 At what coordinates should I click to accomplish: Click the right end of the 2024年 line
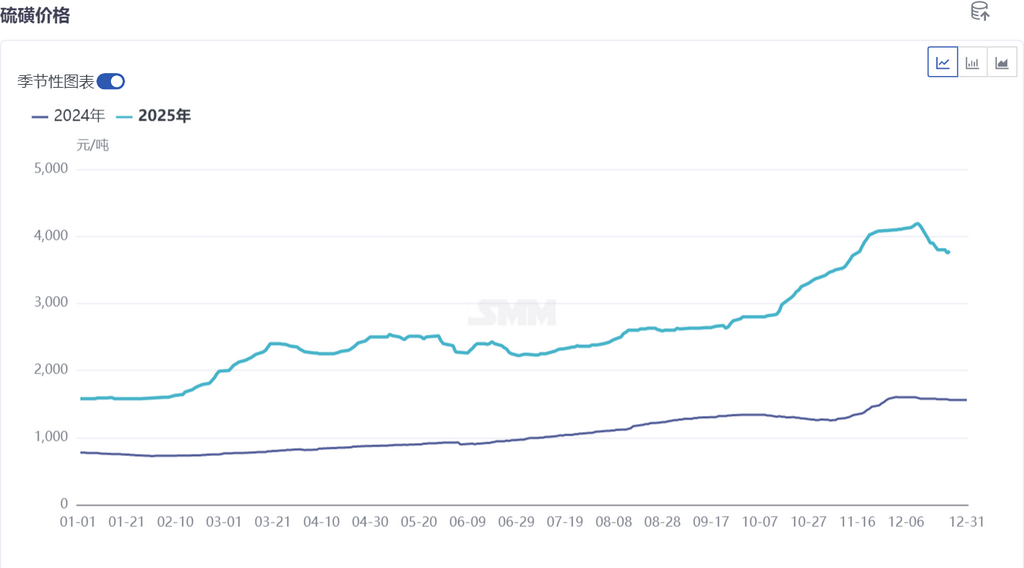click(965, 400)
